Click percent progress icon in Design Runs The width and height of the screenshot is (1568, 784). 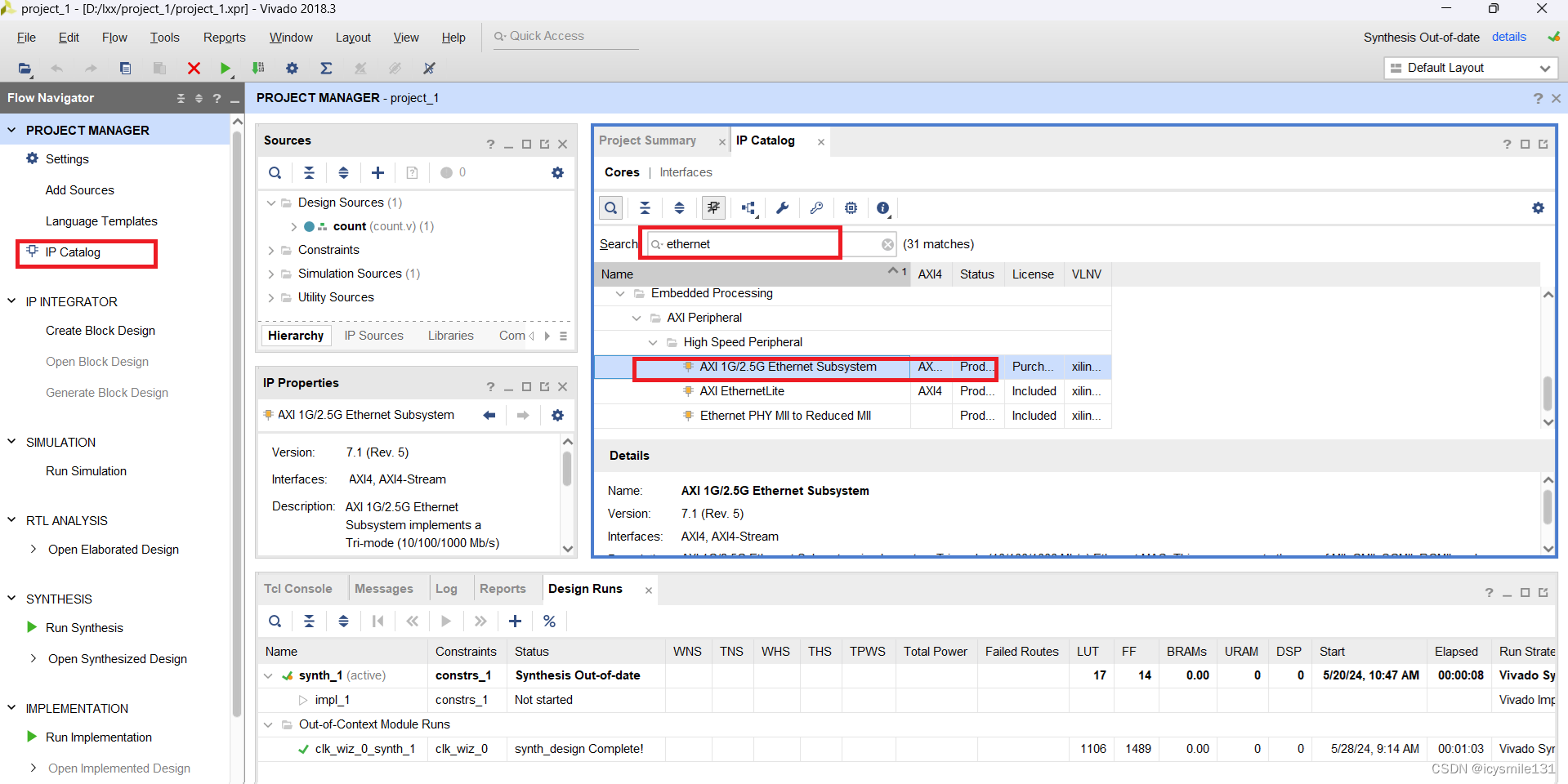coord(549,621)
